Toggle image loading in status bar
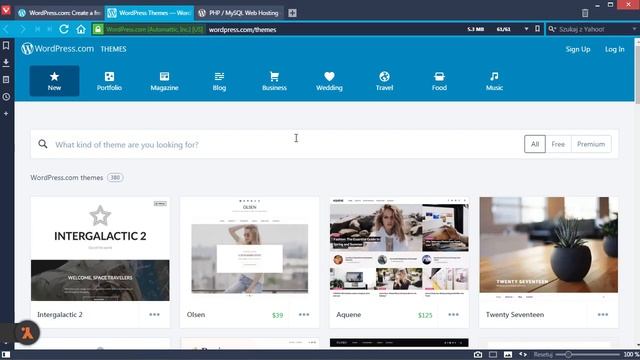The image size is (640, 360). coord(508,355)
